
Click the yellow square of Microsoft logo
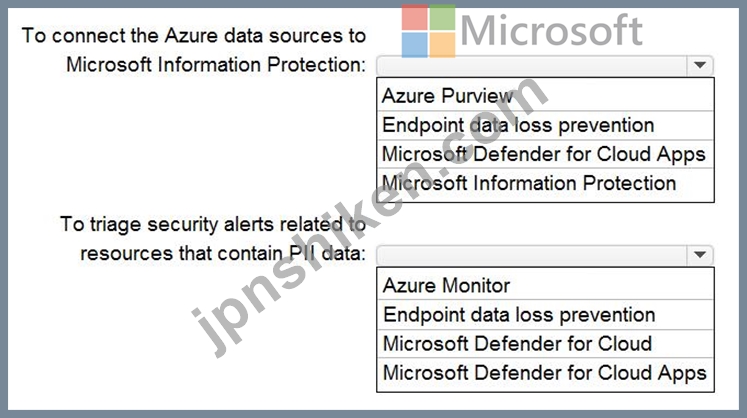(443, 45)
